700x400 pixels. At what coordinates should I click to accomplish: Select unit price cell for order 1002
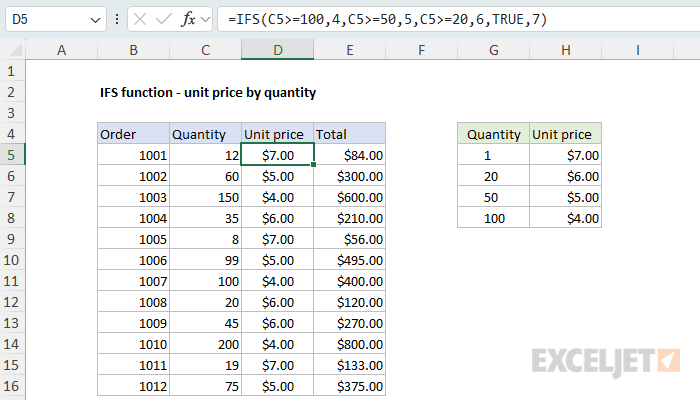point(278,176)
